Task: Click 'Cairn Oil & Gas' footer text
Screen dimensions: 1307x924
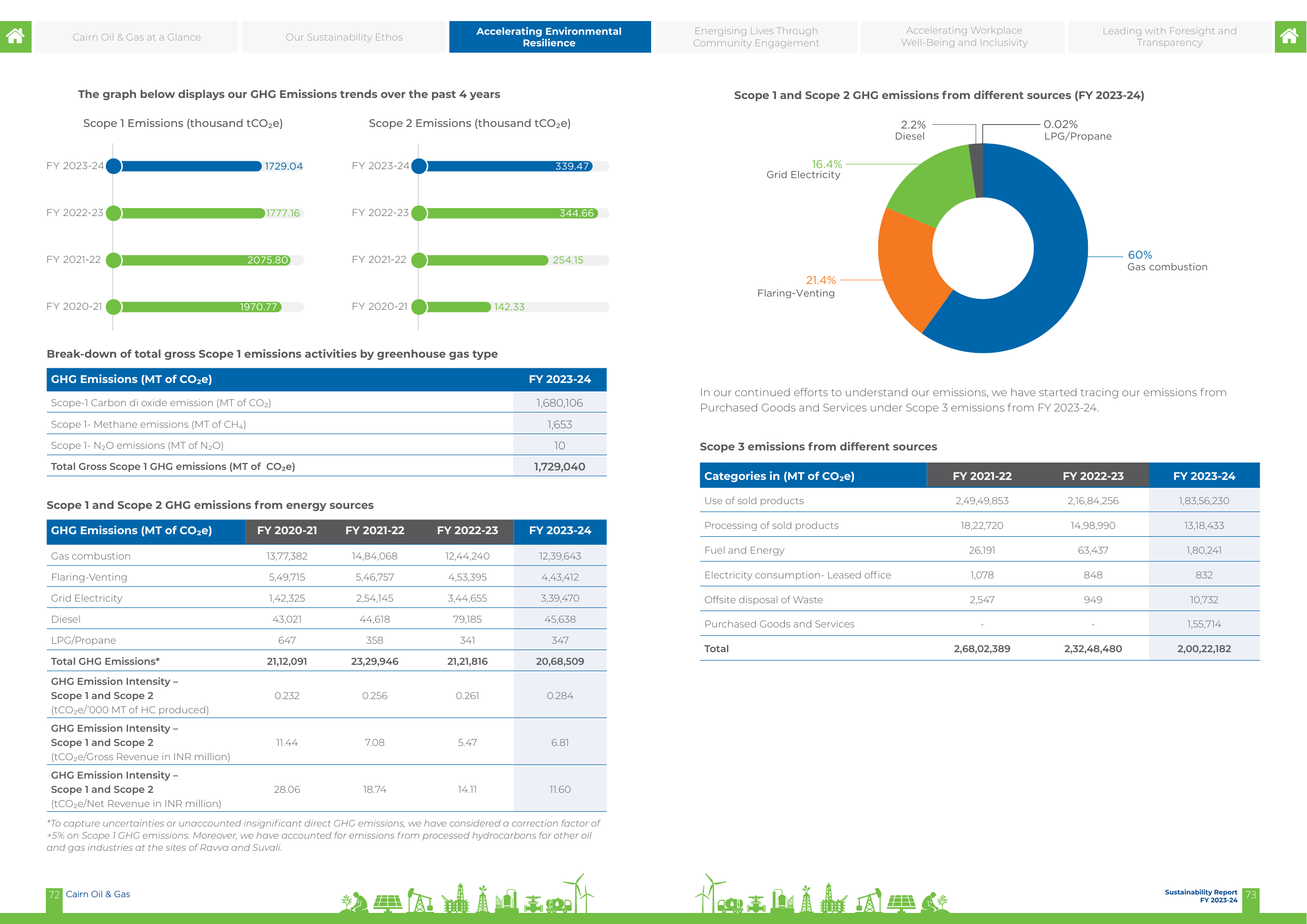Action: coord(98,894)
